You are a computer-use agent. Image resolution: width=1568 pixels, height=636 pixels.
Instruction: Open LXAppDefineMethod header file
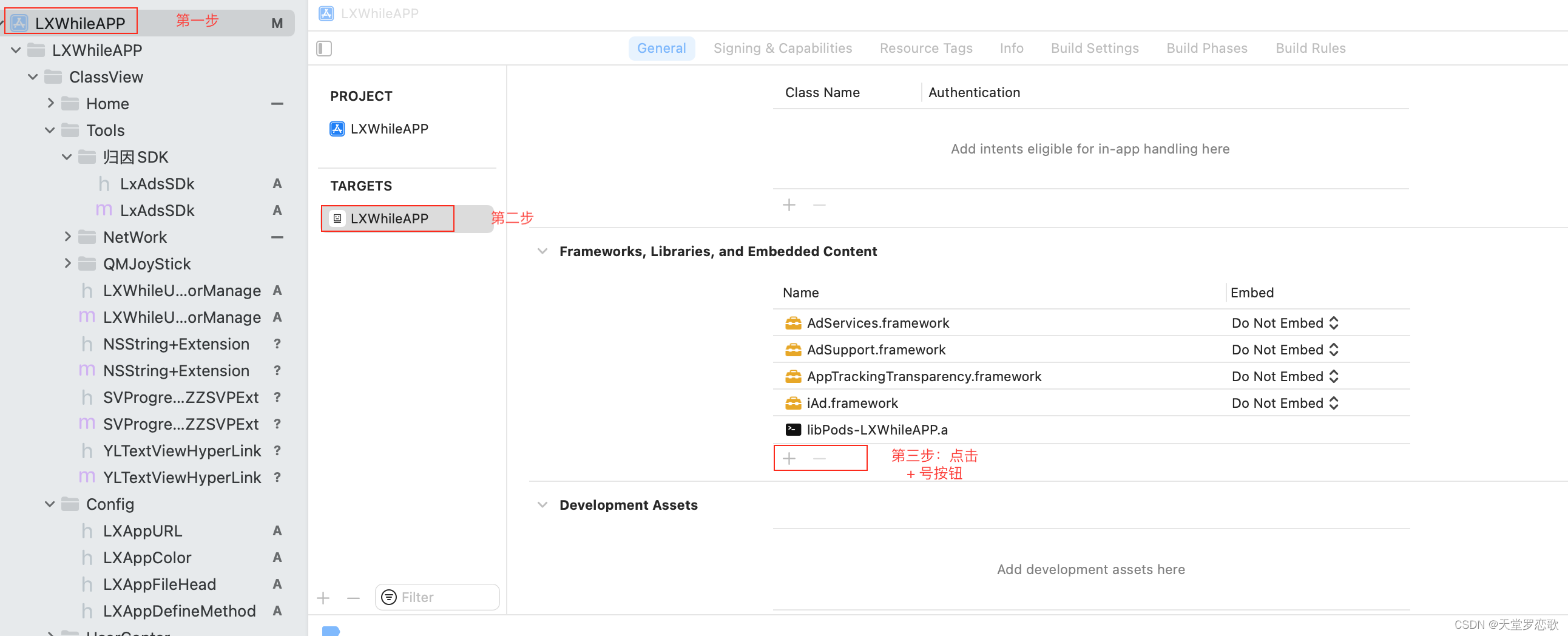pyautogui.click(x=179, y=611)
